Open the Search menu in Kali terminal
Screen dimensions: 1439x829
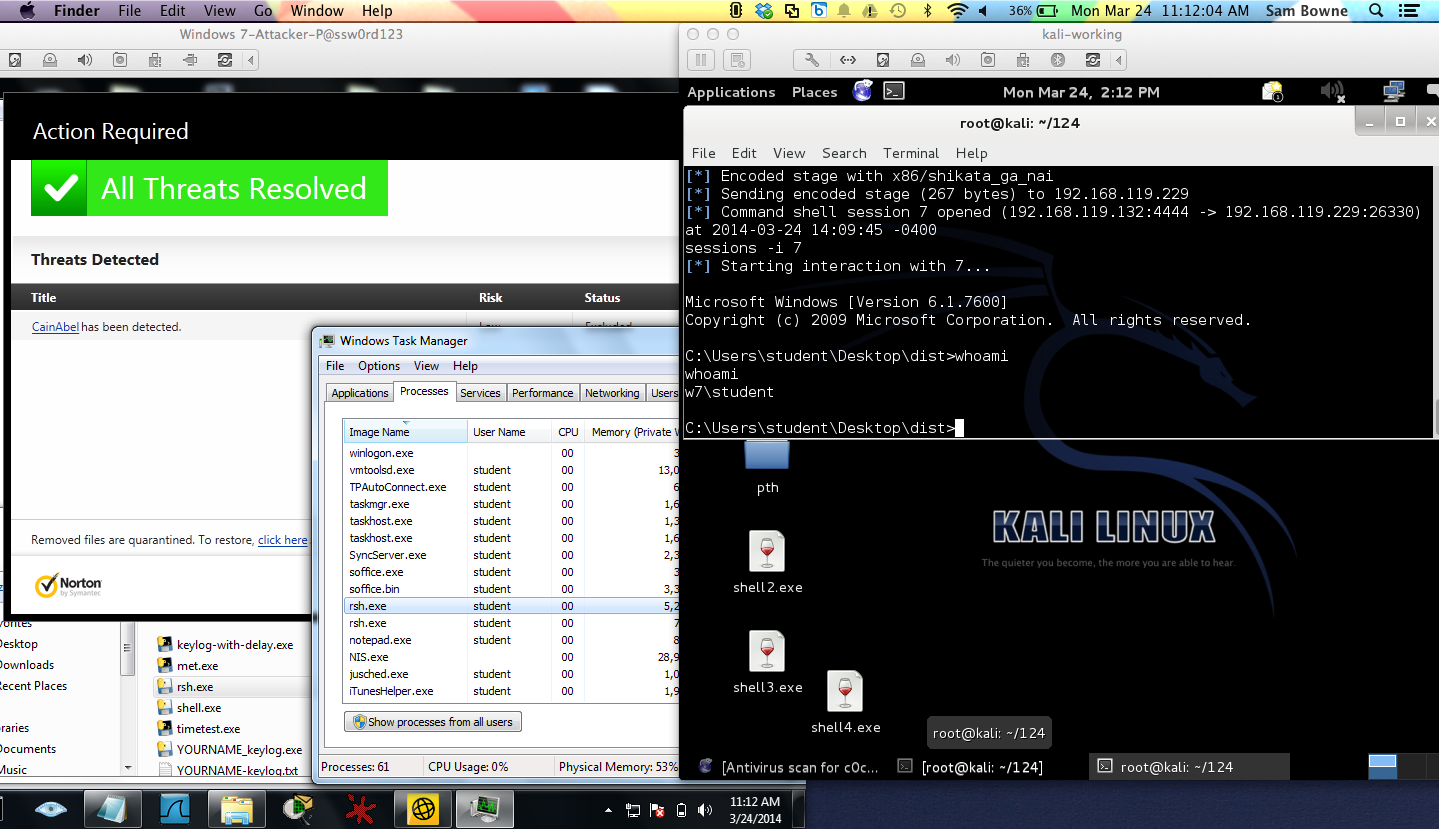click(844, 153)
